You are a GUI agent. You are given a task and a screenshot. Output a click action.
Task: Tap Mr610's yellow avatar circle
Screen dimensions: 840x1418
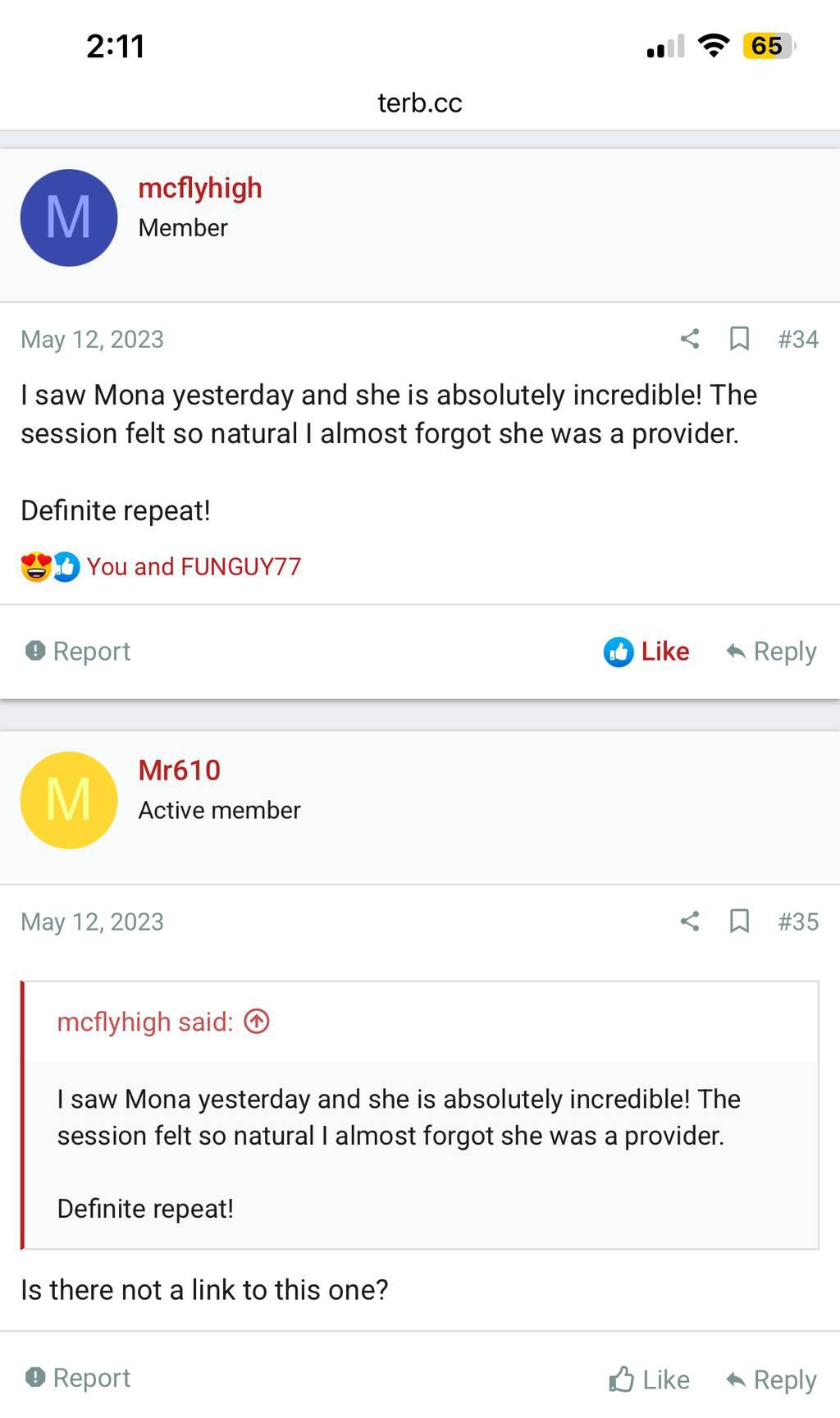69,800
